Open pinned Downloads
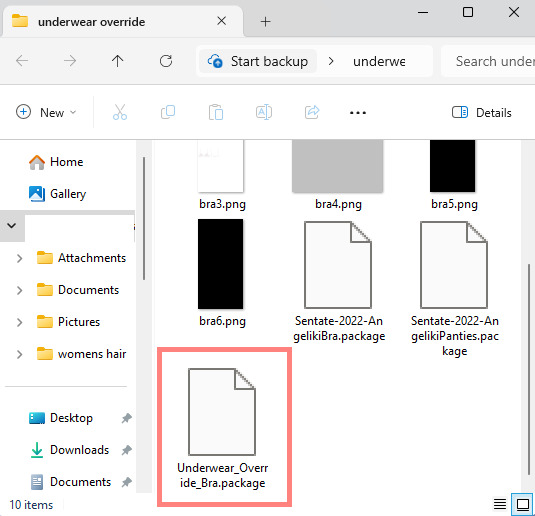The height and width of the screenshot is (516, 535). coord(69,450)
